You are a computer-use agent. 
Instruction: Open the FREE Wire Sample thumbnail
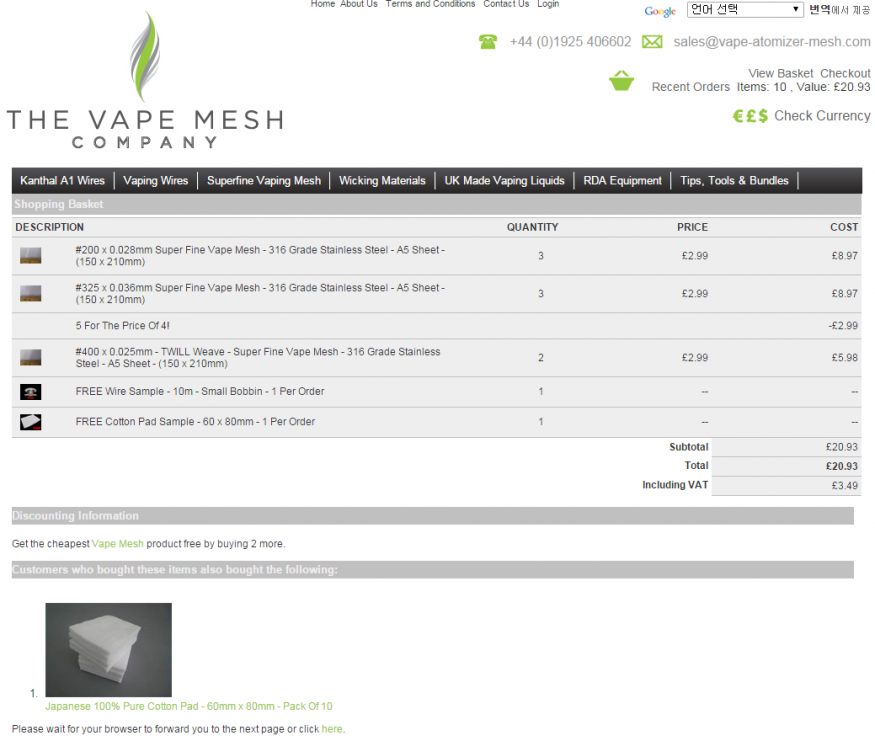point(31,392)
